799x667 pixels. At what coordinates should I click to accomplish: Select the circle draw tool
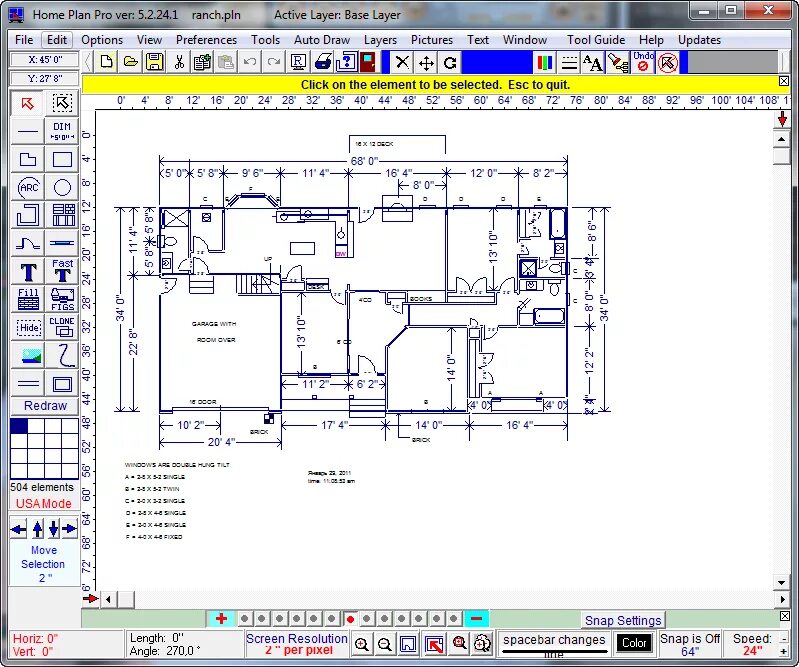click(62, 188)
